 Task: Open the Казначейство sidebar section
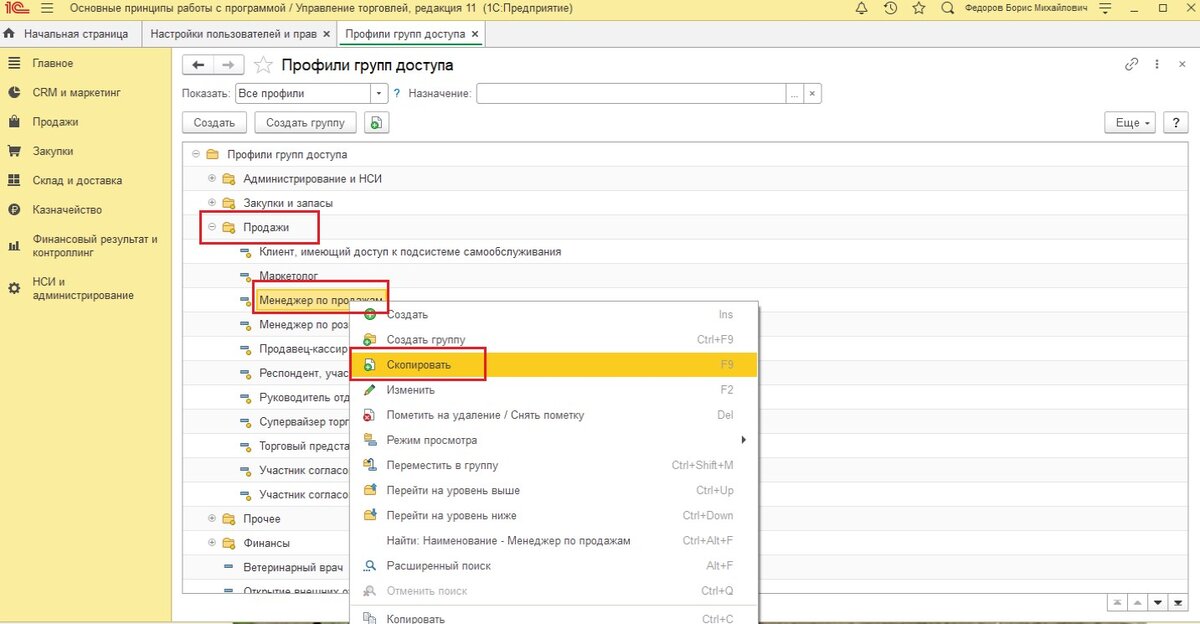[68, 210]
